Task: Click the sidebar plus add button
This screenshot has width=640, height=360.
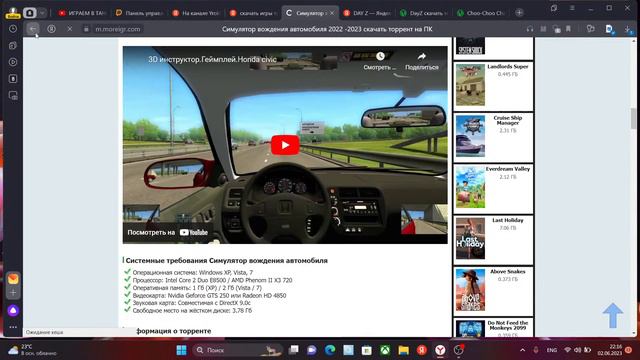Action: pyautogui.click(x=13, y=293)
